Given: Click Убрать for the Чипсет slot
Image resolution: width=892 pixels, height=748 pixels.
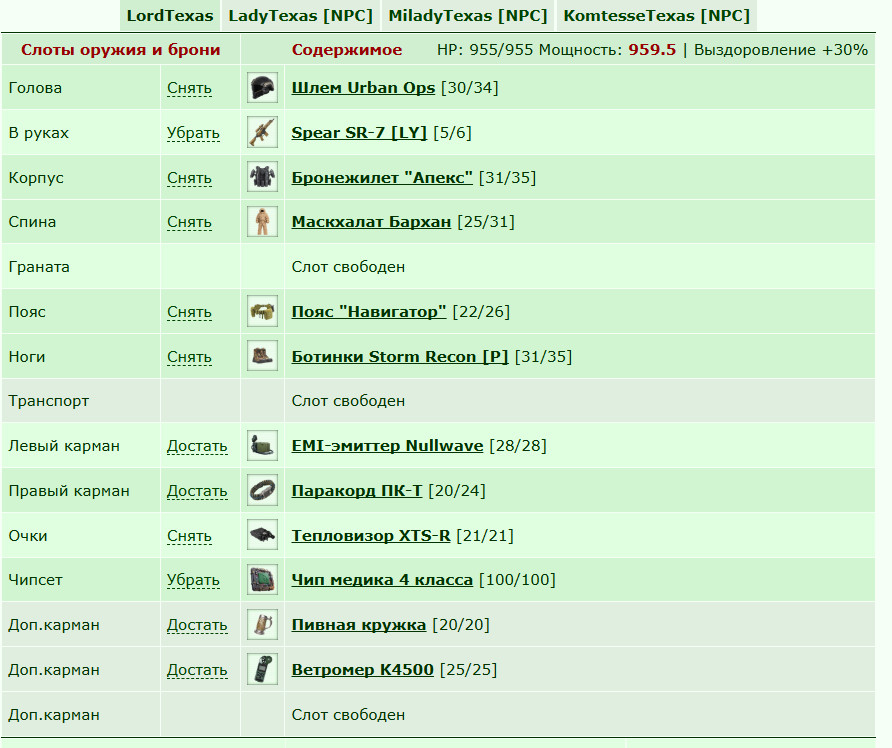Looking at the screenshot, I should click(x=193, y=581).
